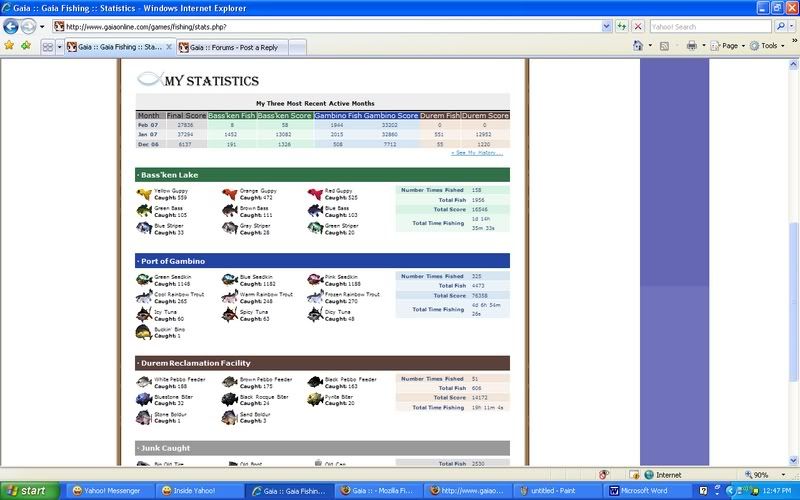Open the Page menu dropdown
This screenshot has height=500, width=800.
(x=728, y=45)
